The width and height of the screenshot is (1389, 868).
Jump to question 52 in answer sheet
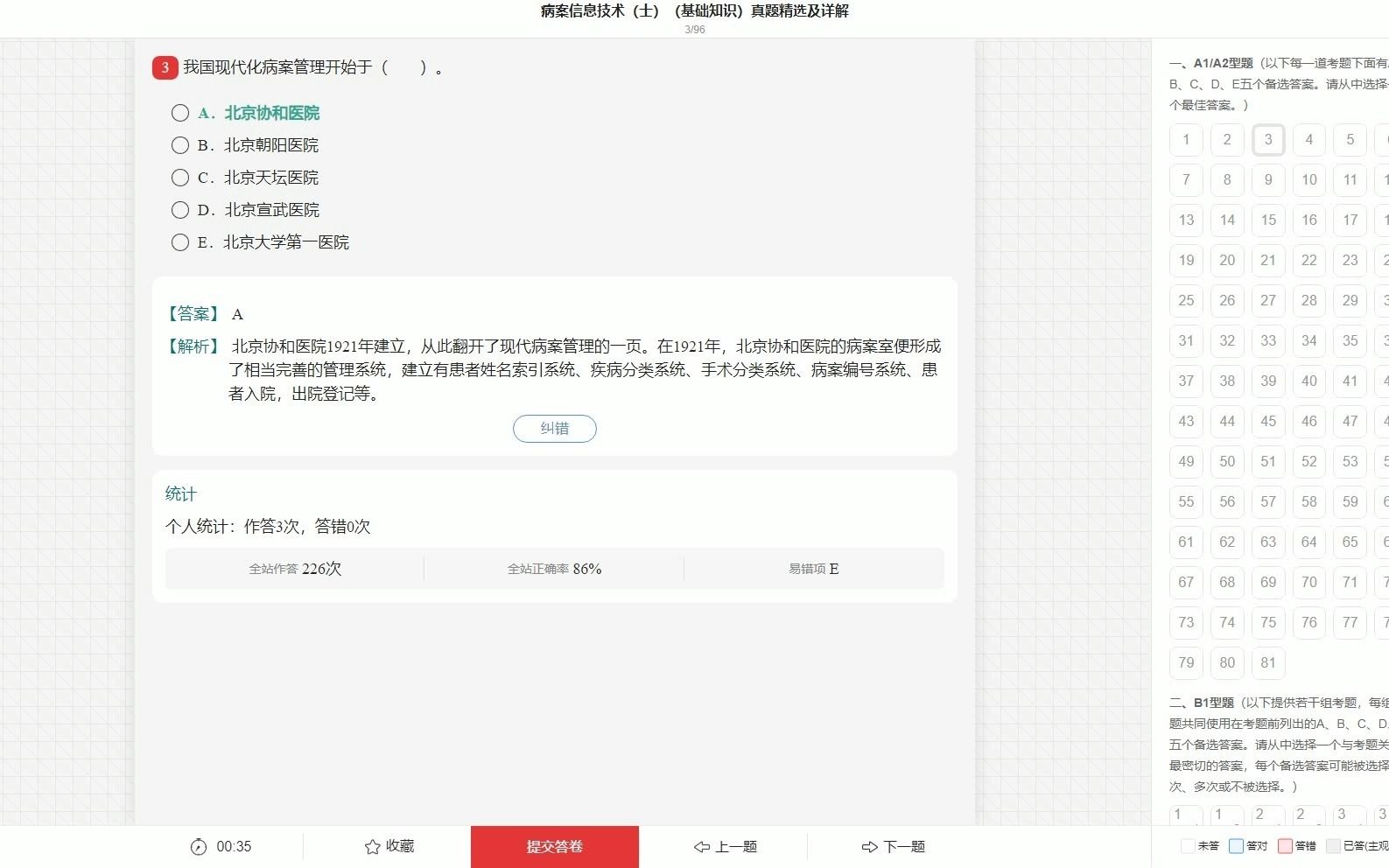1309,462
